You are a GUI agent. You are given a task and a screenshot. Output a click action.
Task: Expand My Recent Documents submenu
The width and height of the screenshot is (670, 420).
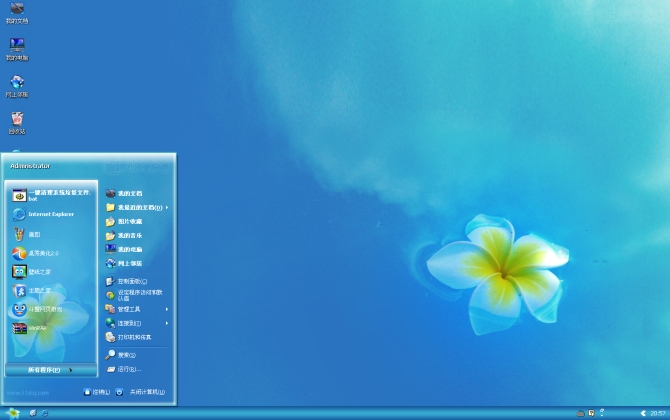pos(137,208)
